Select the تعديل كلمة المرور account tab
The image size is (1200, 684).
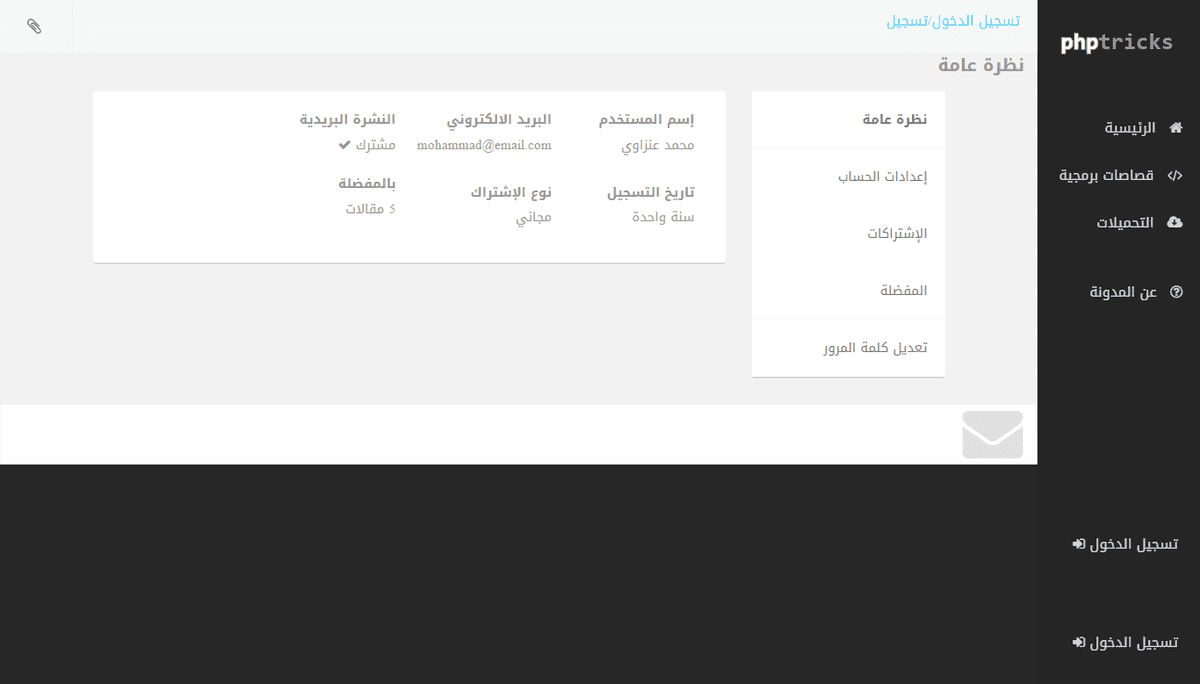pyautogui.click(x=848, y=348)
